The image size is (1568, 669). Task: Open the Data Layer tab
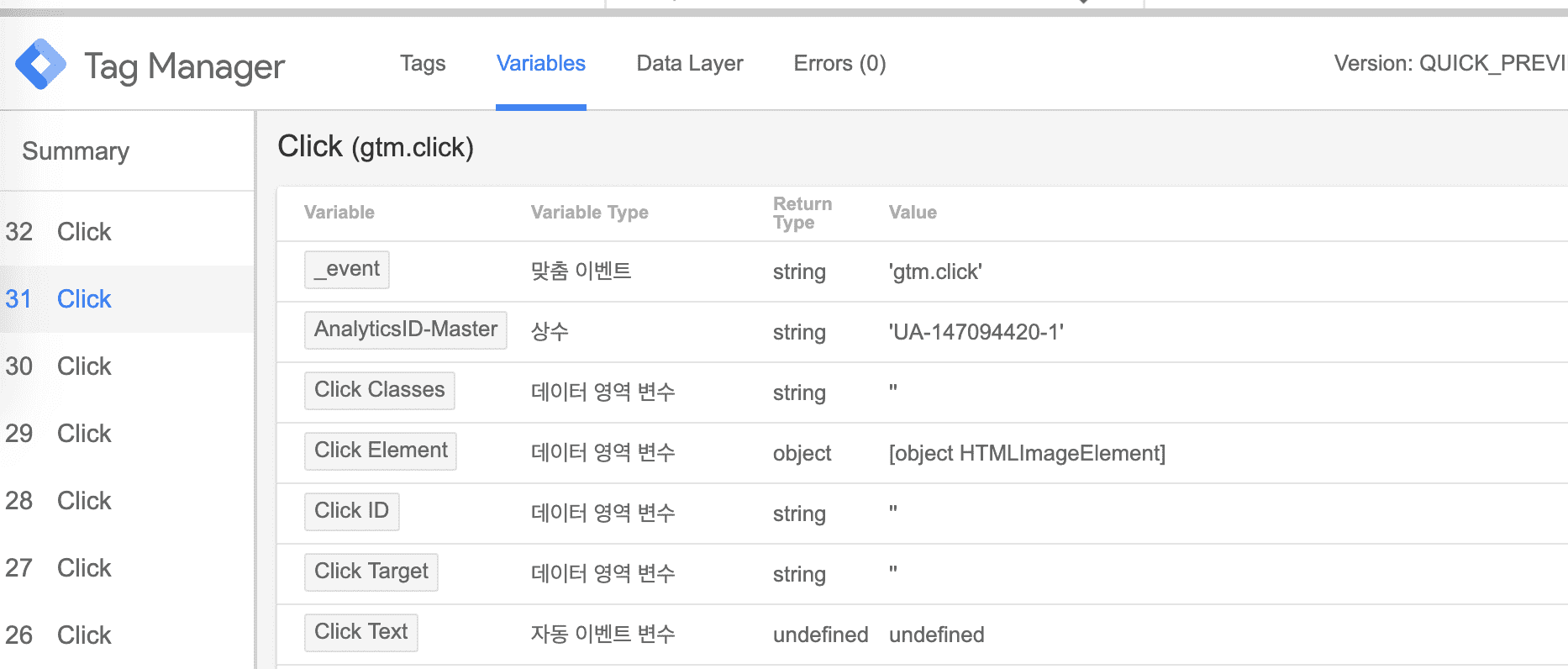point(689,64)
